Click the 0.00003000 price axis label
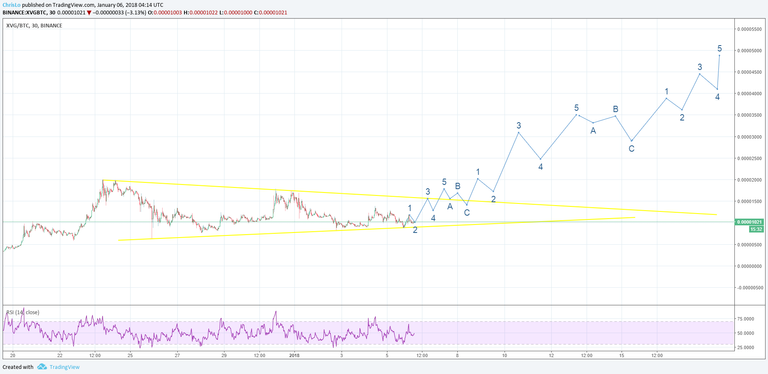 coord(748,137)
